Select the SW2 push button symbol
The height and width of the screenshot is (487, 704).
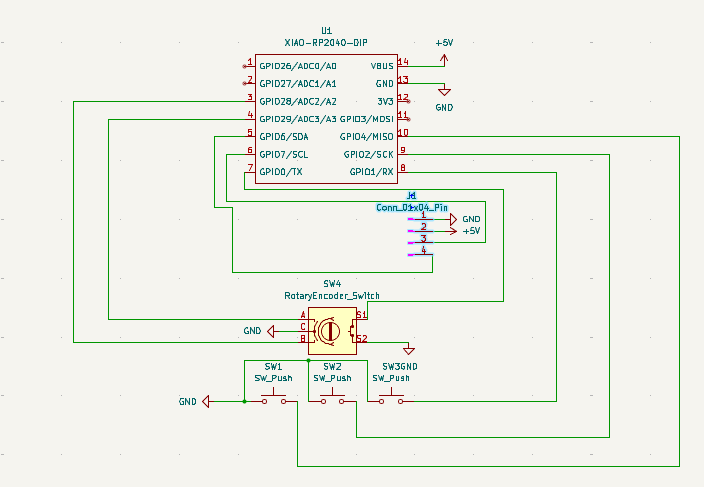tap(332, 399)
